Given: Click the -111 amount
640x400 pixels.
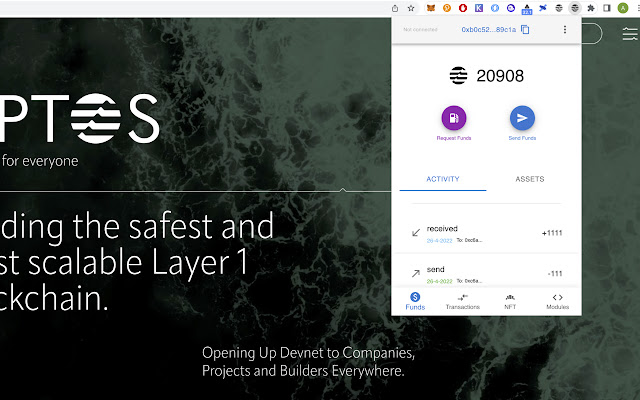Looking at the screenshot, I should [x=555, y=273].
